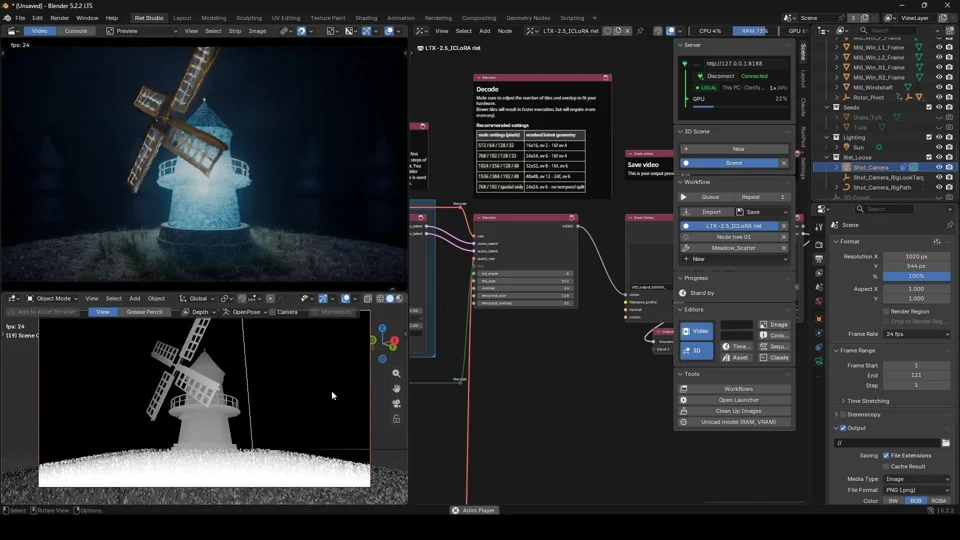Click the resolution percentage 100% slider
Image resolution: width=960 pixels, height=540 pixels.
(x=917, y=276)
